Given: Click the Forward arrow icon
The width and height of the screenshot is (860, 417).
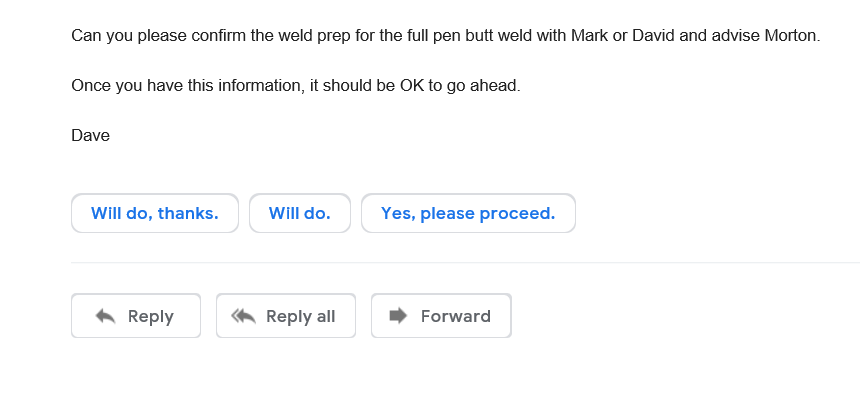Looking at the screenshot, I should point(398,316).
